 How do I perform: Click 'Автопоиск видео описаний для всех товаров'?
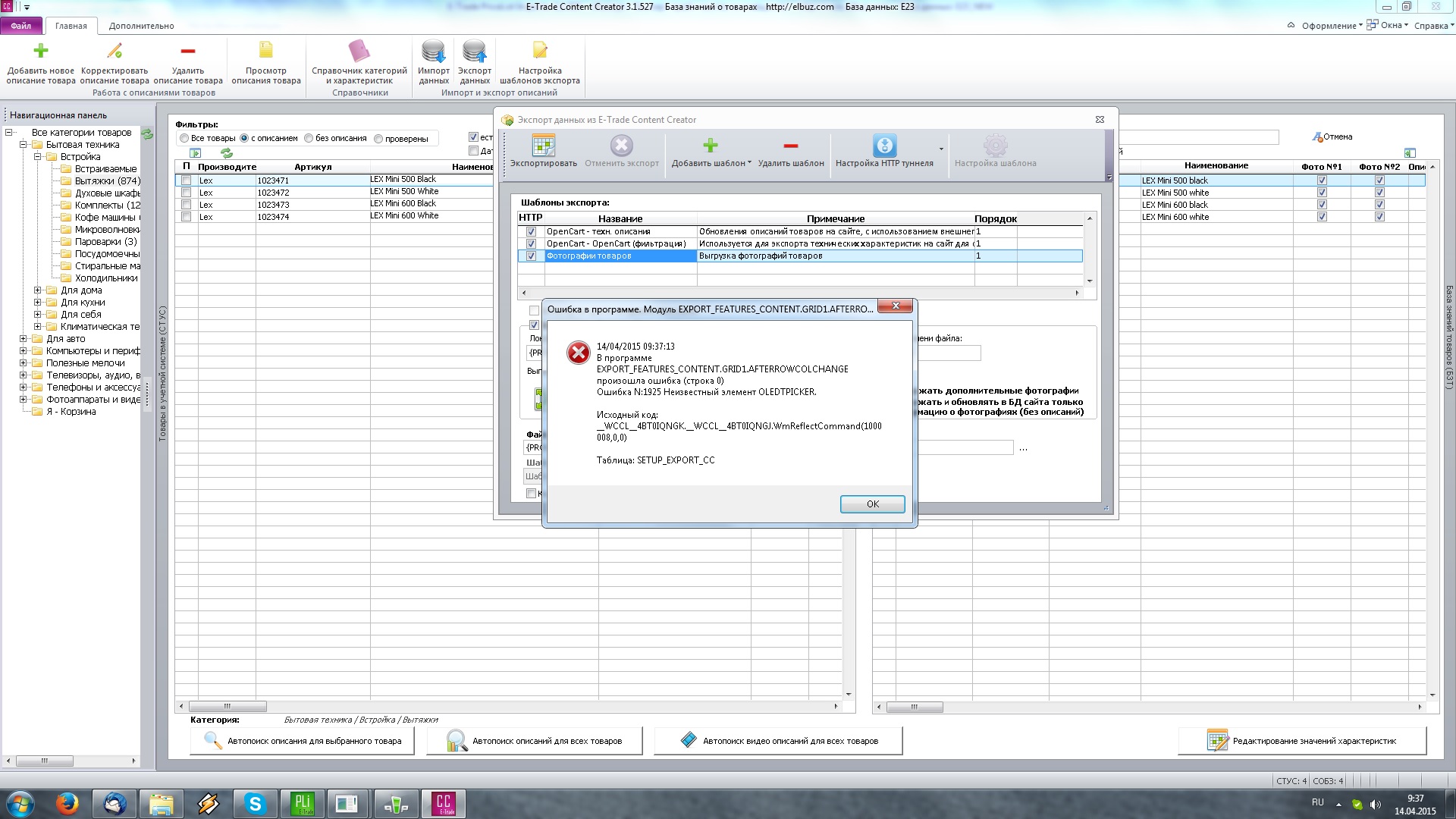pyautogui.click(x=778, y=741)
